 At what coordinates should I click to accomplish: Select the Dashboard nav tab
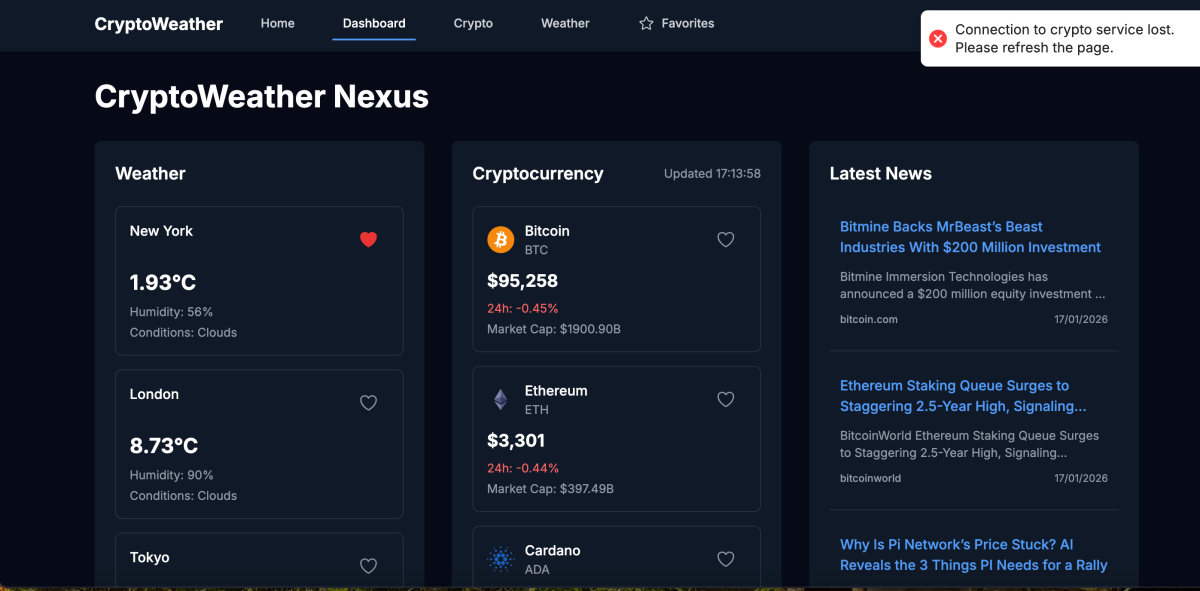point(374,23)
